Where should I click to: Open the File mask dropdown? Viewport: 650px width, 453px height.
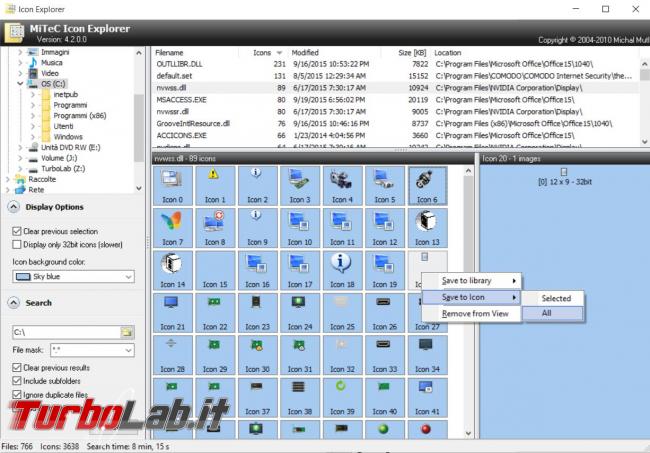click(128, 350)
